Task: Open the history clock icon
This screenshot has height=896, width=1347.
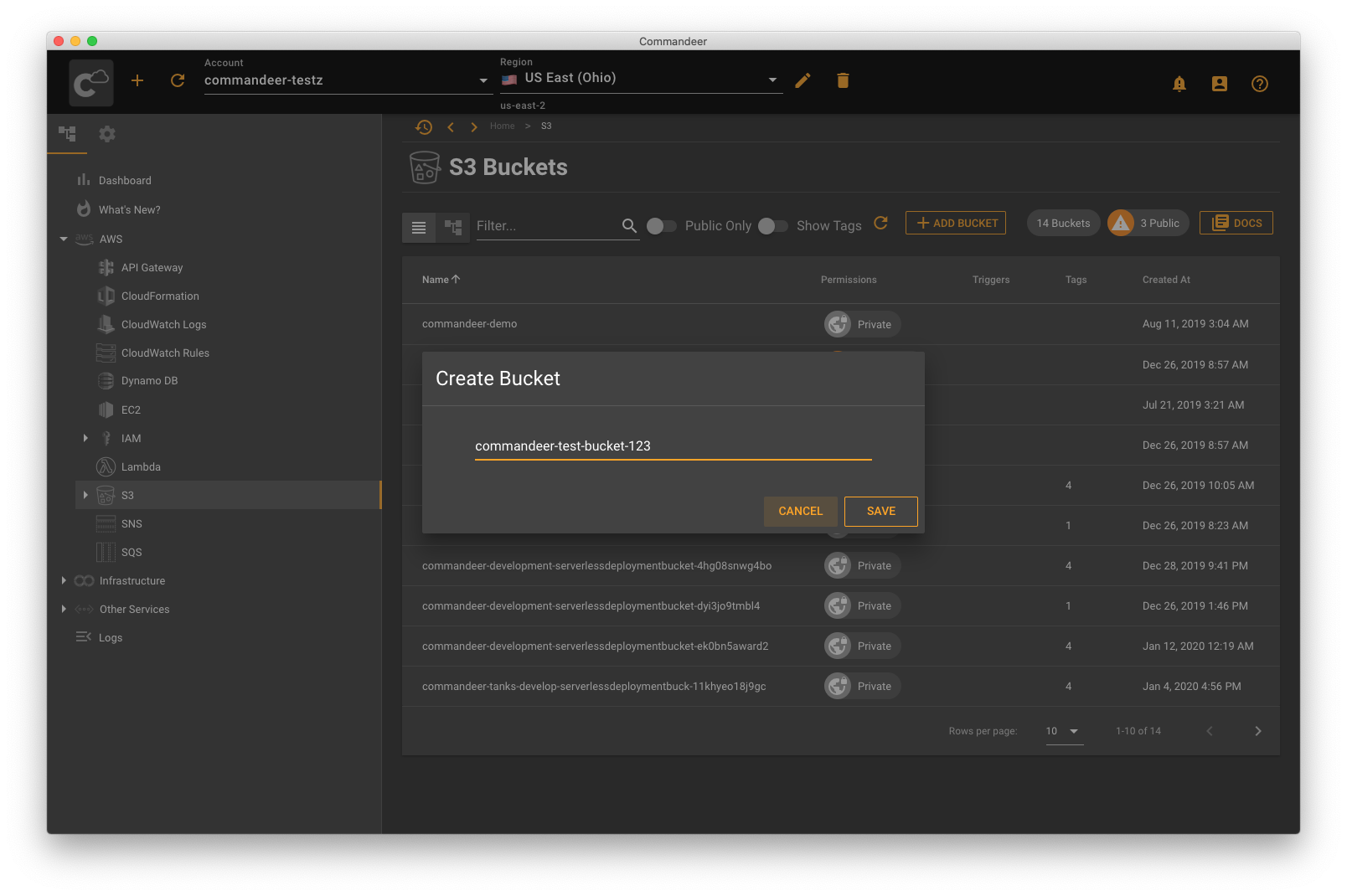Action: (424, 126)
